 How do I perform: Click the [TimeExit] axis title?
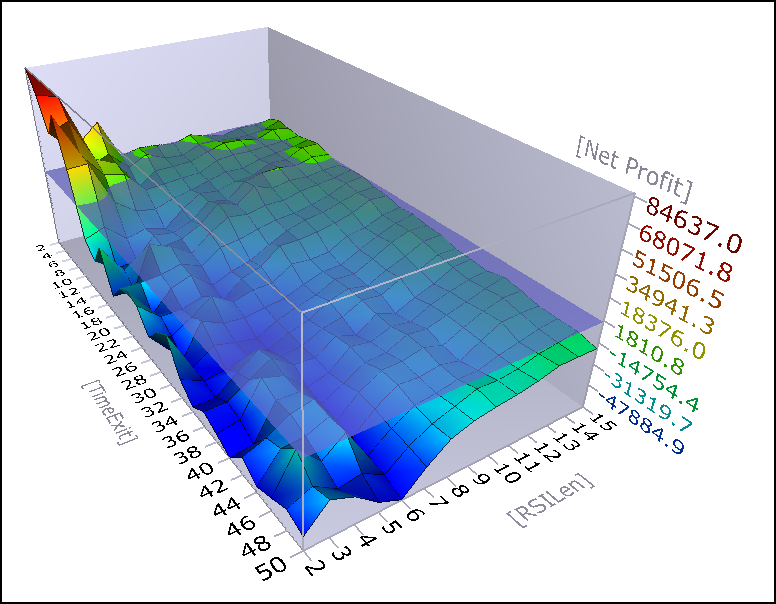click(109, 413)
